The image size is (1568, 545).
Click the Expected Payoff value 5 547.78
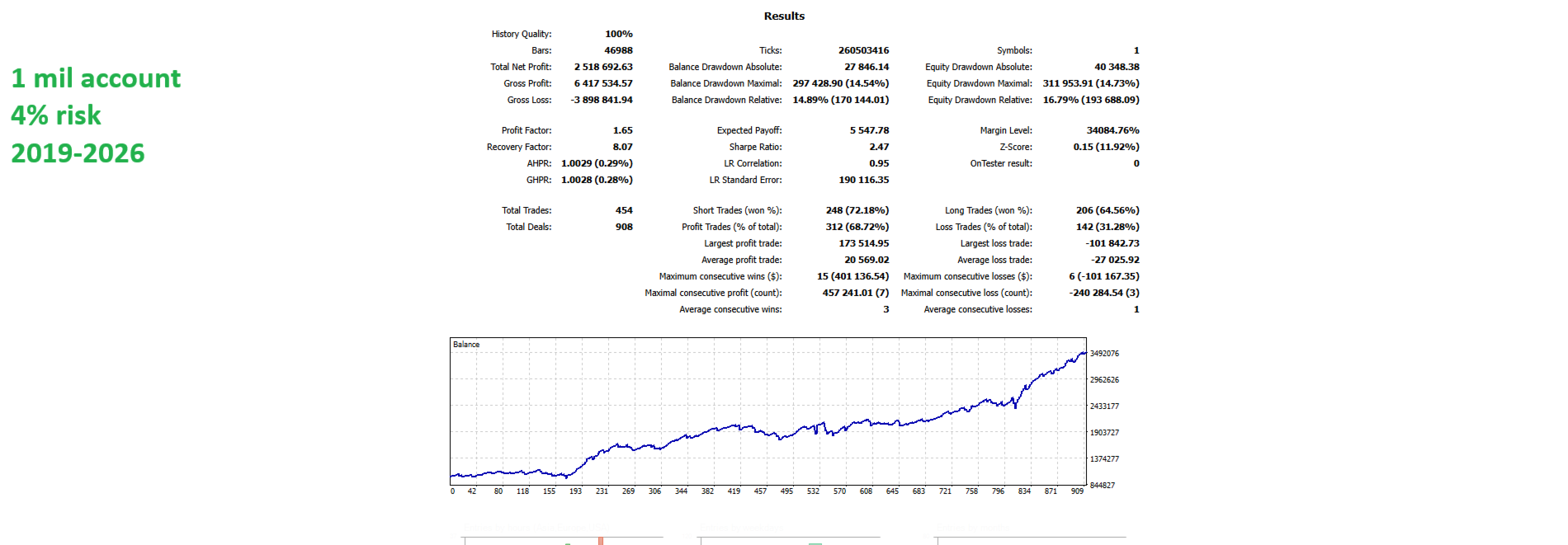870,130
